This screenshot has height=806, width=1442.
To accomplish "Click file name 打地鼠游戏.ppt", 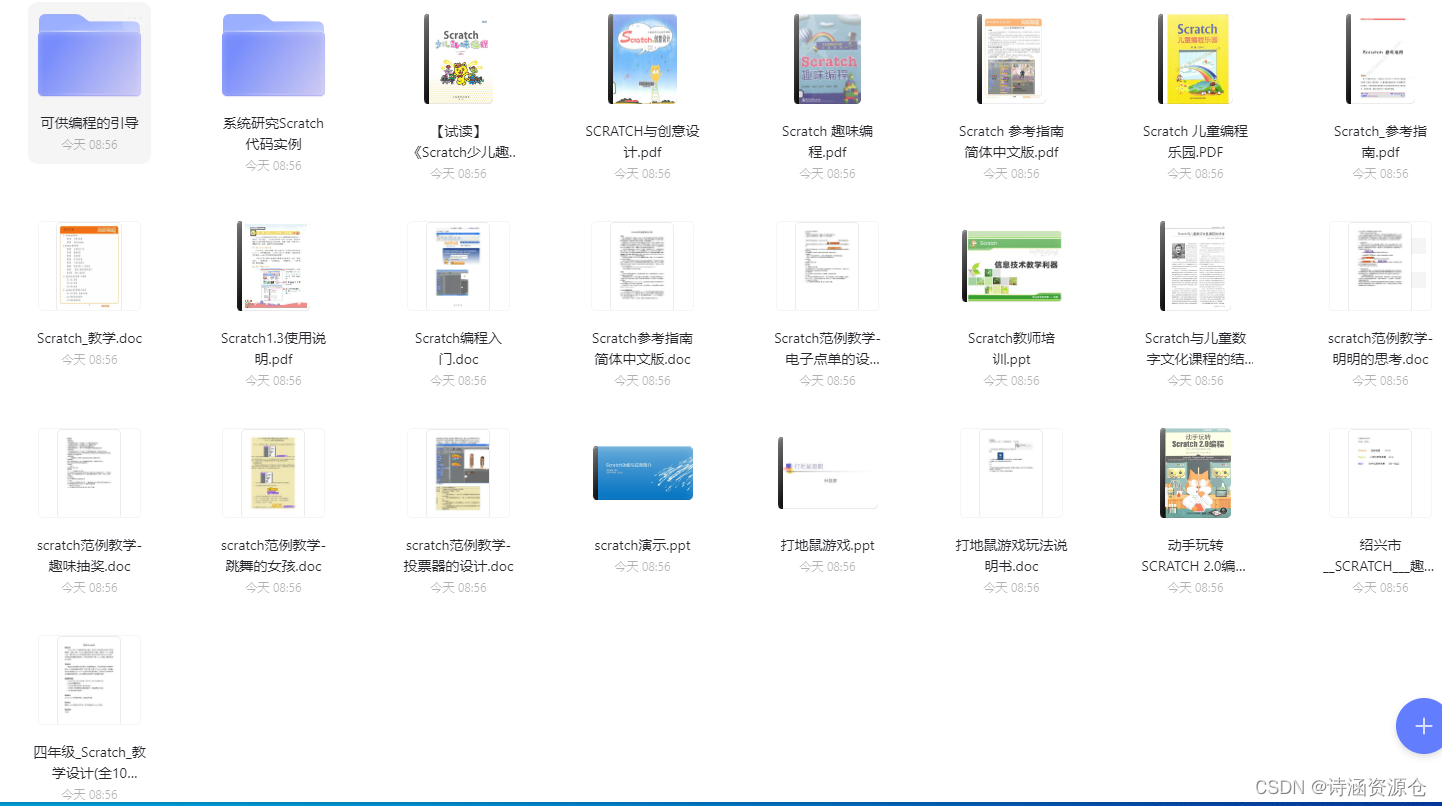I will click(x=827, y=545).
